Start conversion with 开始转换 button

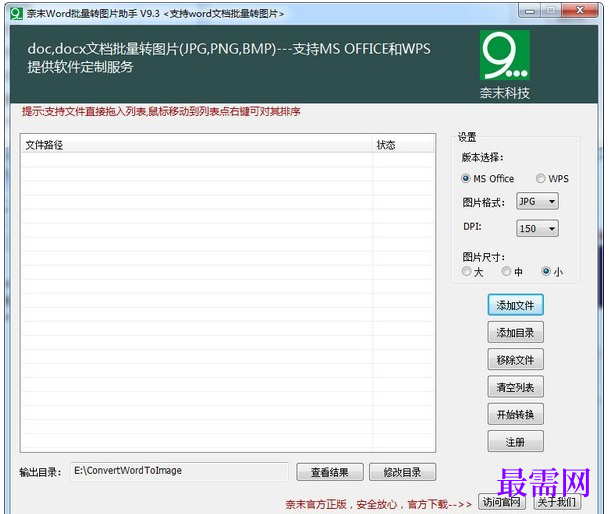[515, 415]
